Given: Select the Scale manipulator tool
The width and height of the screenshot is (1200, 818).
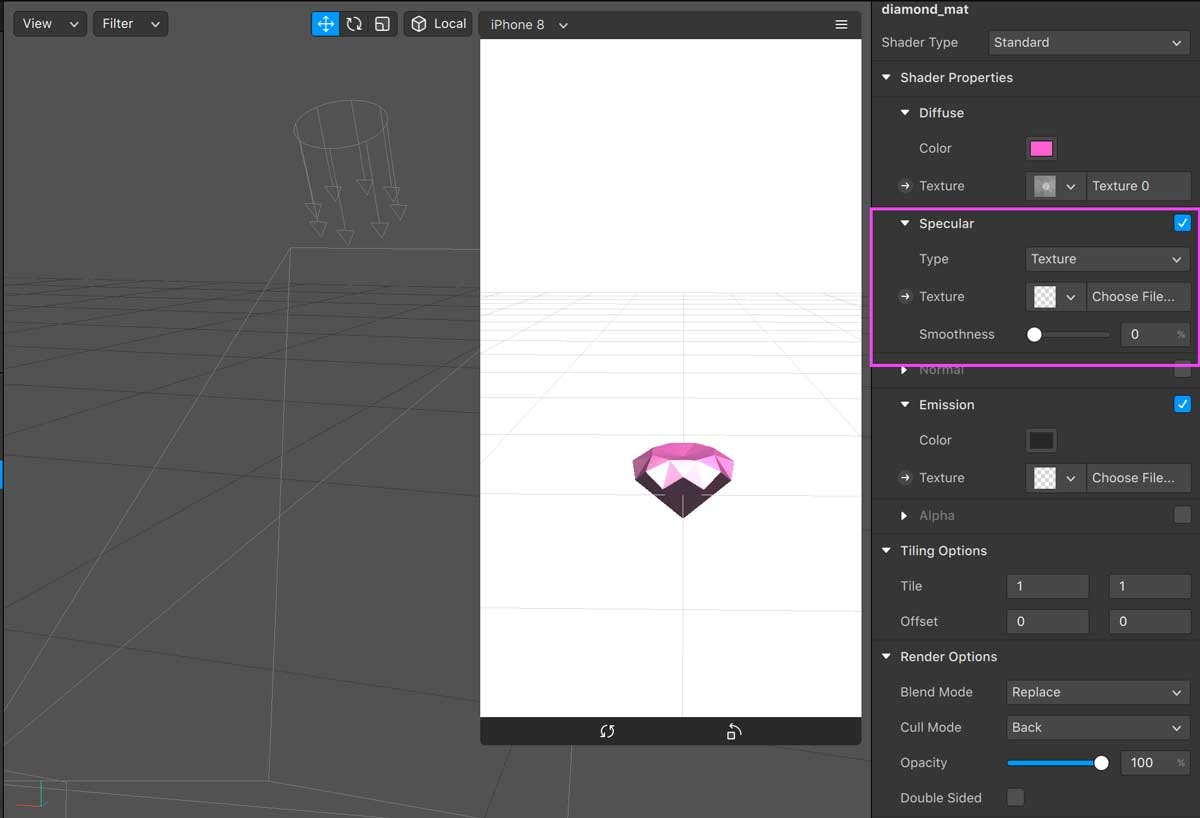Looking at the screenshot, I should pos(382,24).
